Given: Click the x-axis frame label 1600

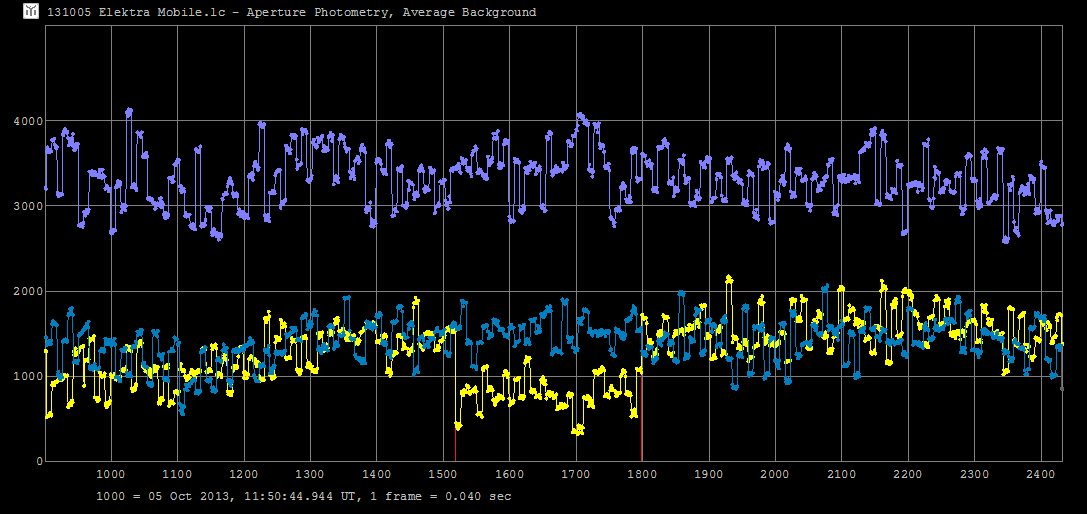Looking at the screenshot, I should [x=510, y=475].
